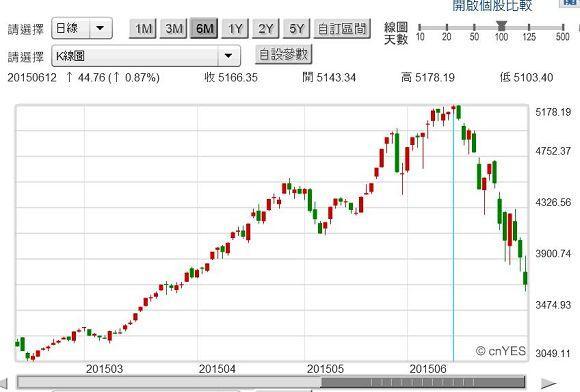Click the dark range thumb in timeline scrollbar

pyautogui.click(x=423, y=382)
